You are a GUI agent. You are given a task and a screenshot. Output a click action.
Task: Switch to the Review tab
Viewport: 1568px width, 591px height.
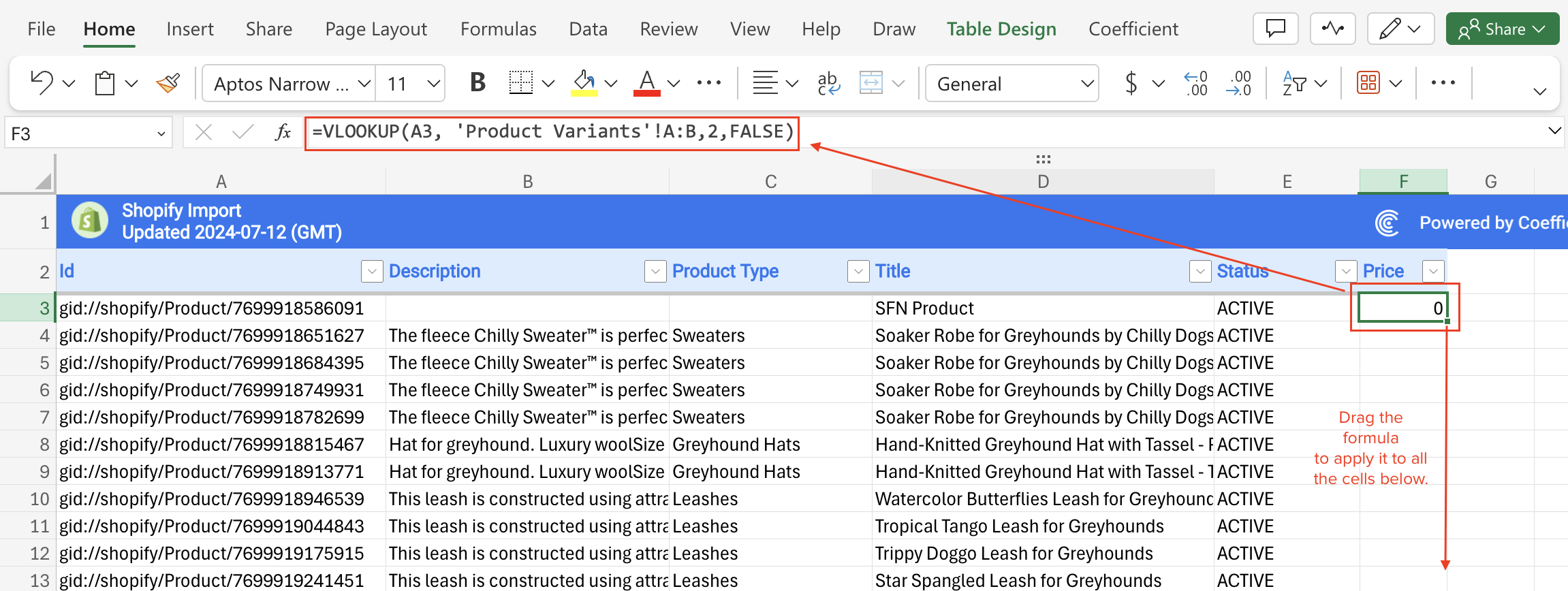[669, 29]
